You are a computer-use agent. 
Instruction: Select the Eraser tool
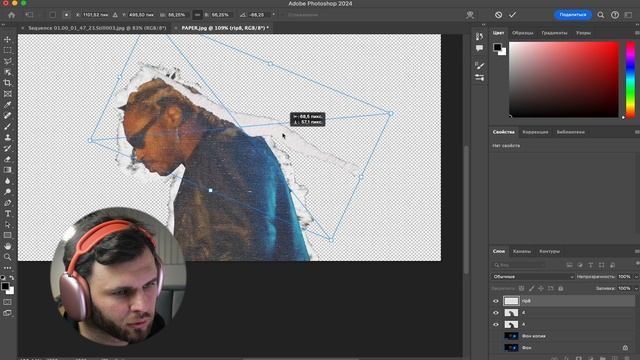pyautogui.click(x=7, y=159)
